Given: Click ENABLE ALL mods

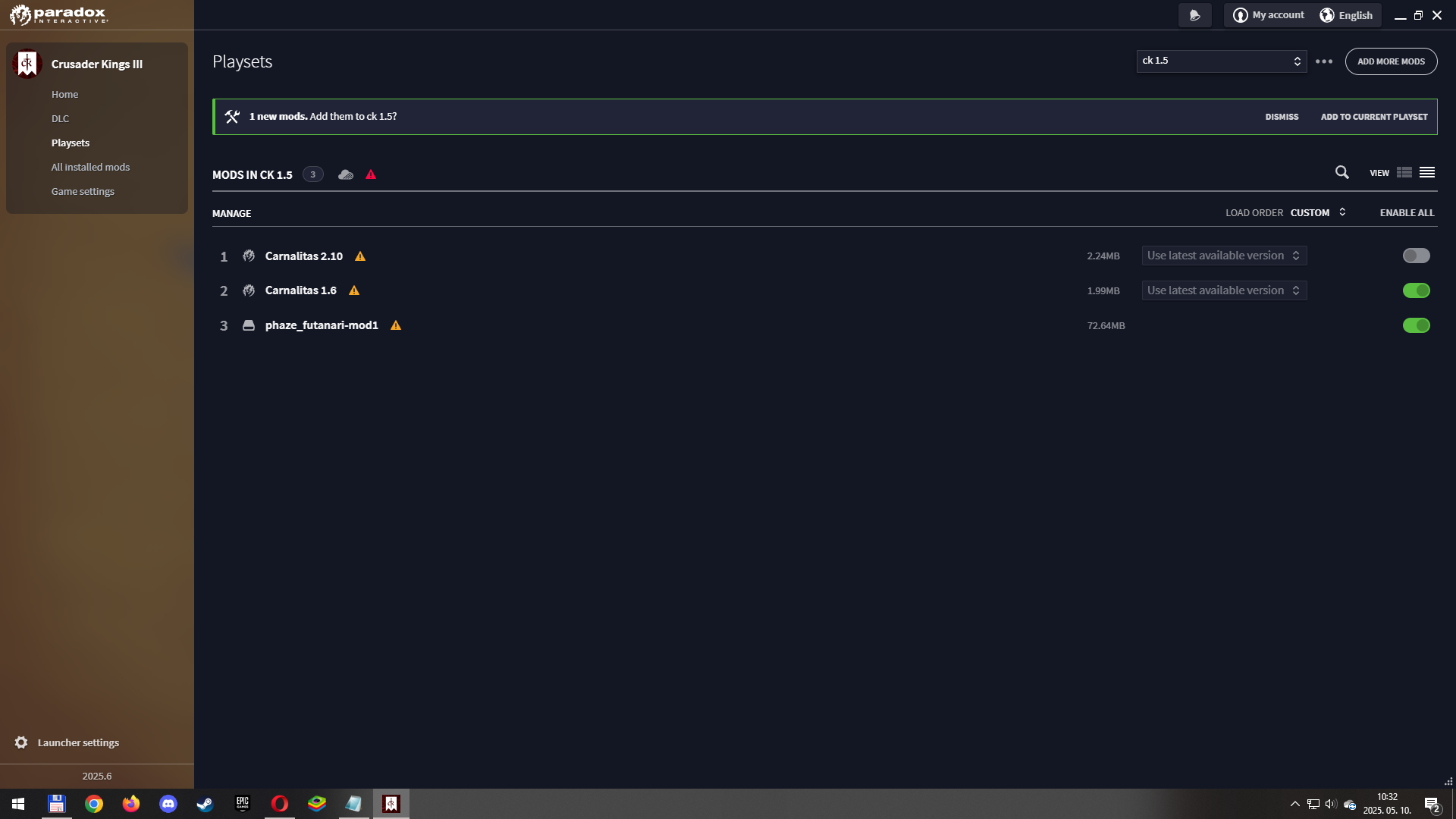Looking at the screenshot, I should pos(1407,213).
